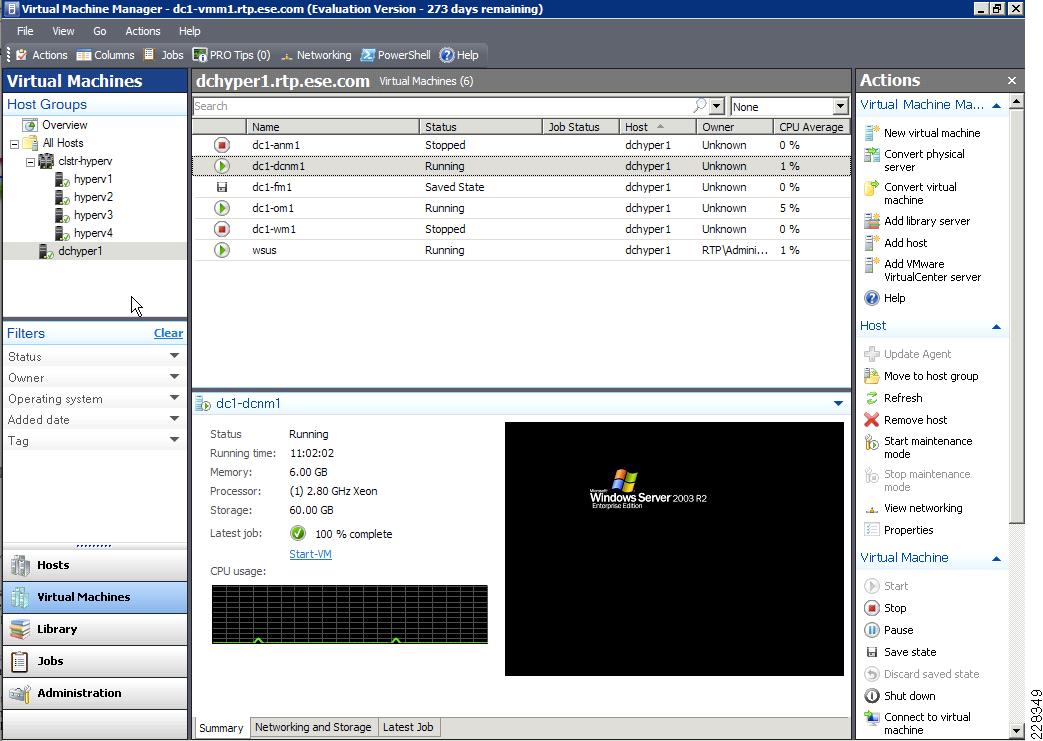1043x741 pixels.
Task: Switch to the Latest Job tab
Action: [408, 727]
